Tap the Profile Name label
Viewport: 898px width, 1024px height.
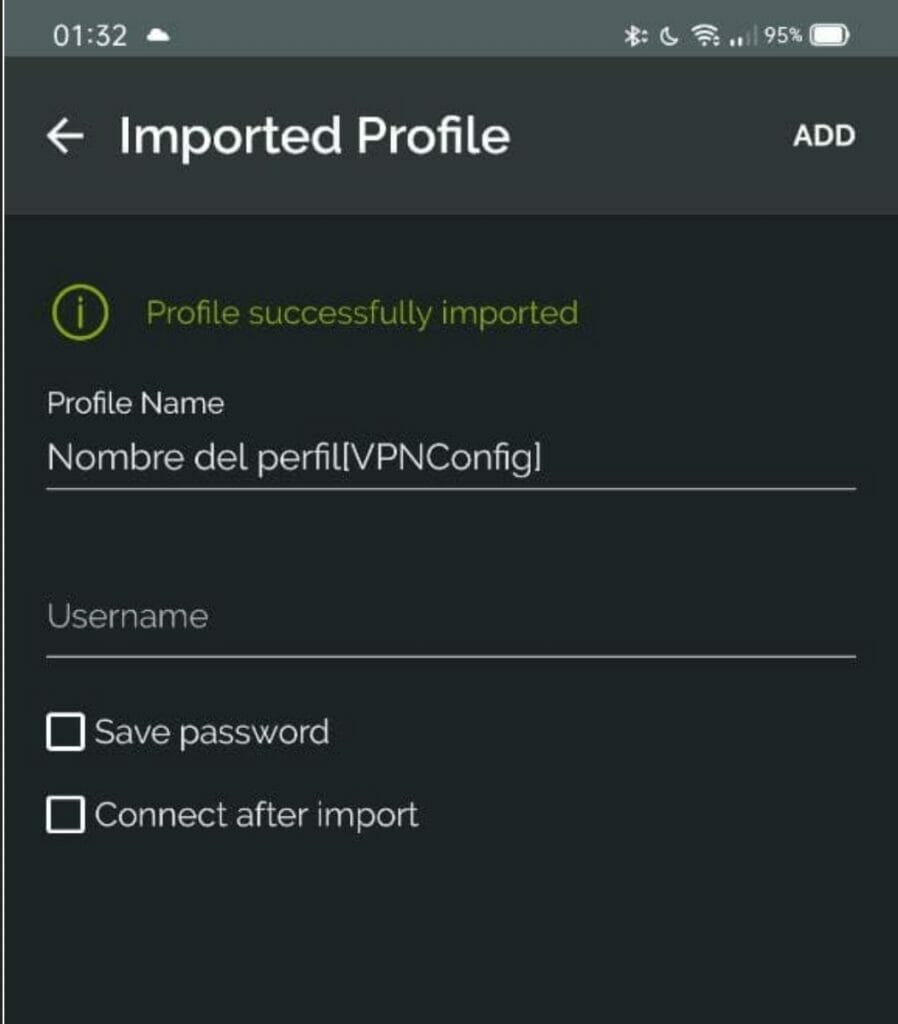click(136, 403)
